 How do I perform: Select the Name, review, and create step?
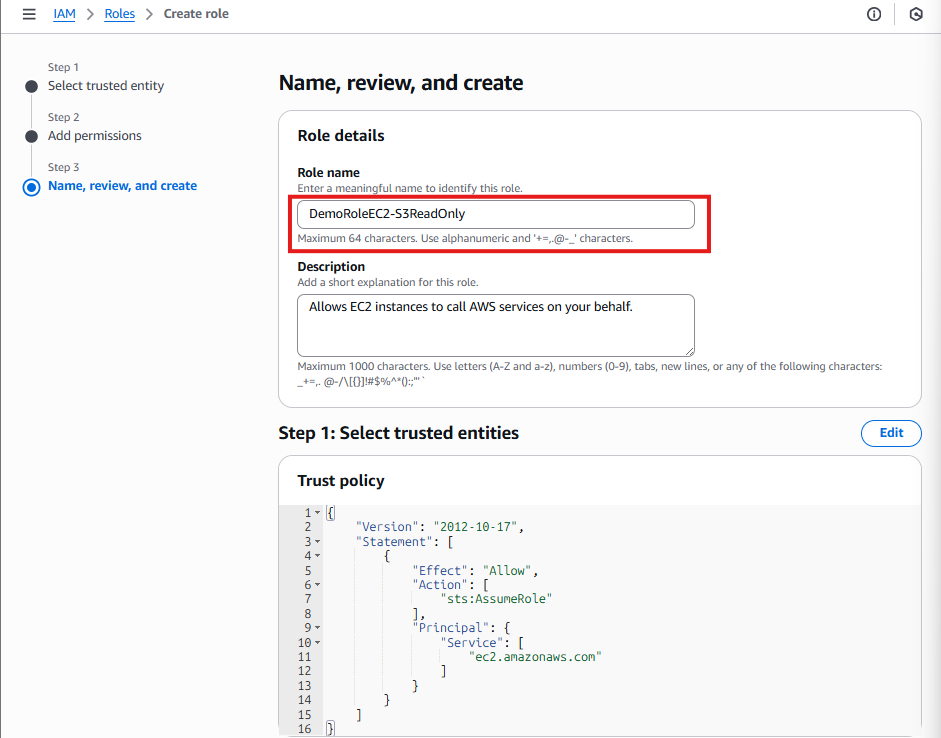pyautogui.click(x=122, y=186)
